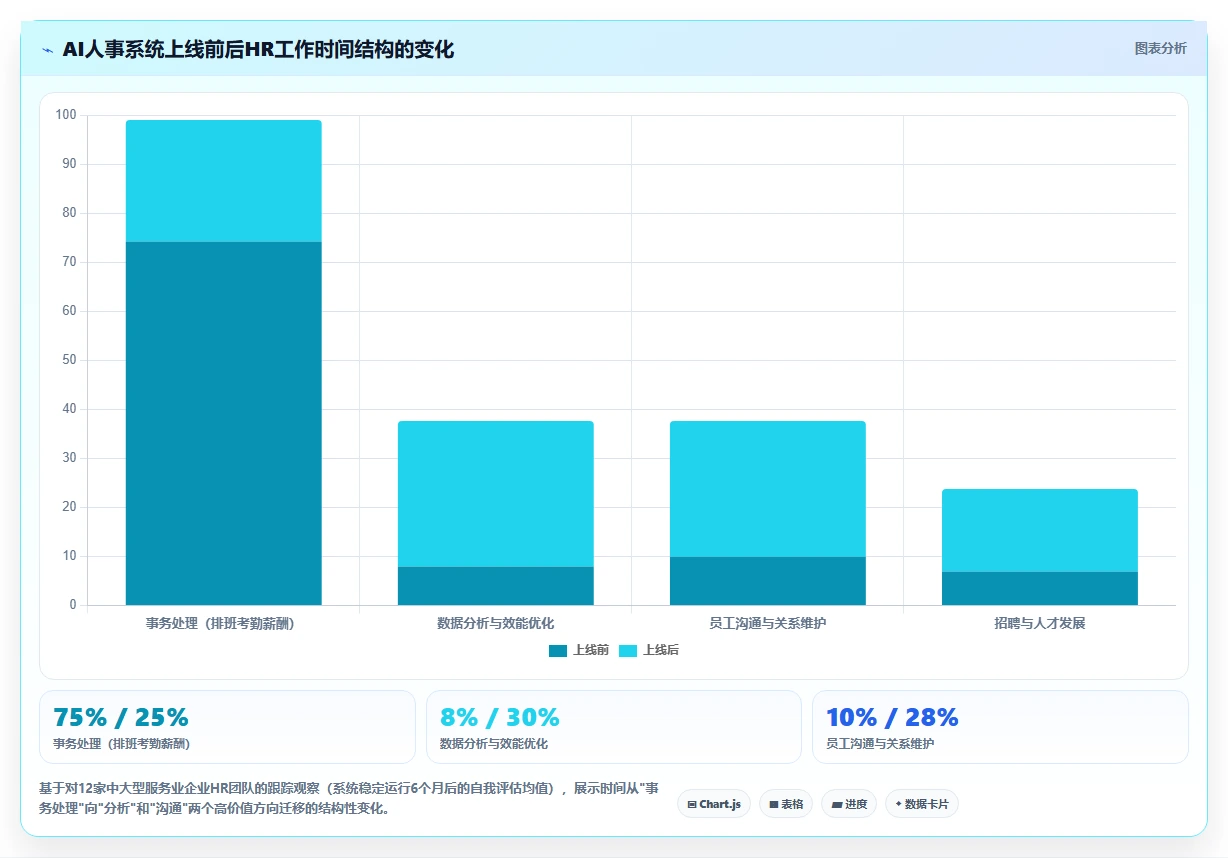
Task: Click the 75% / 25% stat card
Action: pyautogui.click(x=227, y=727)
